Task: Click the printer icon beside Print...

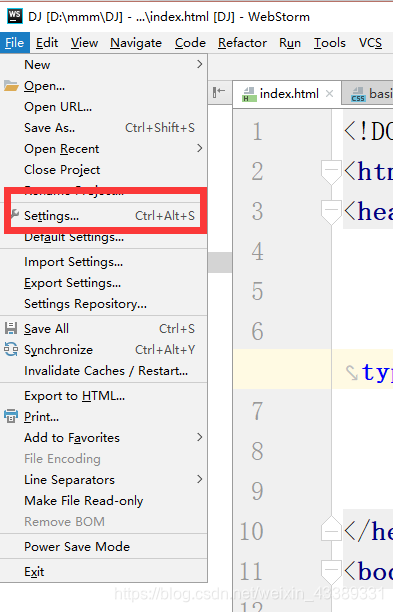Action: 11,416
